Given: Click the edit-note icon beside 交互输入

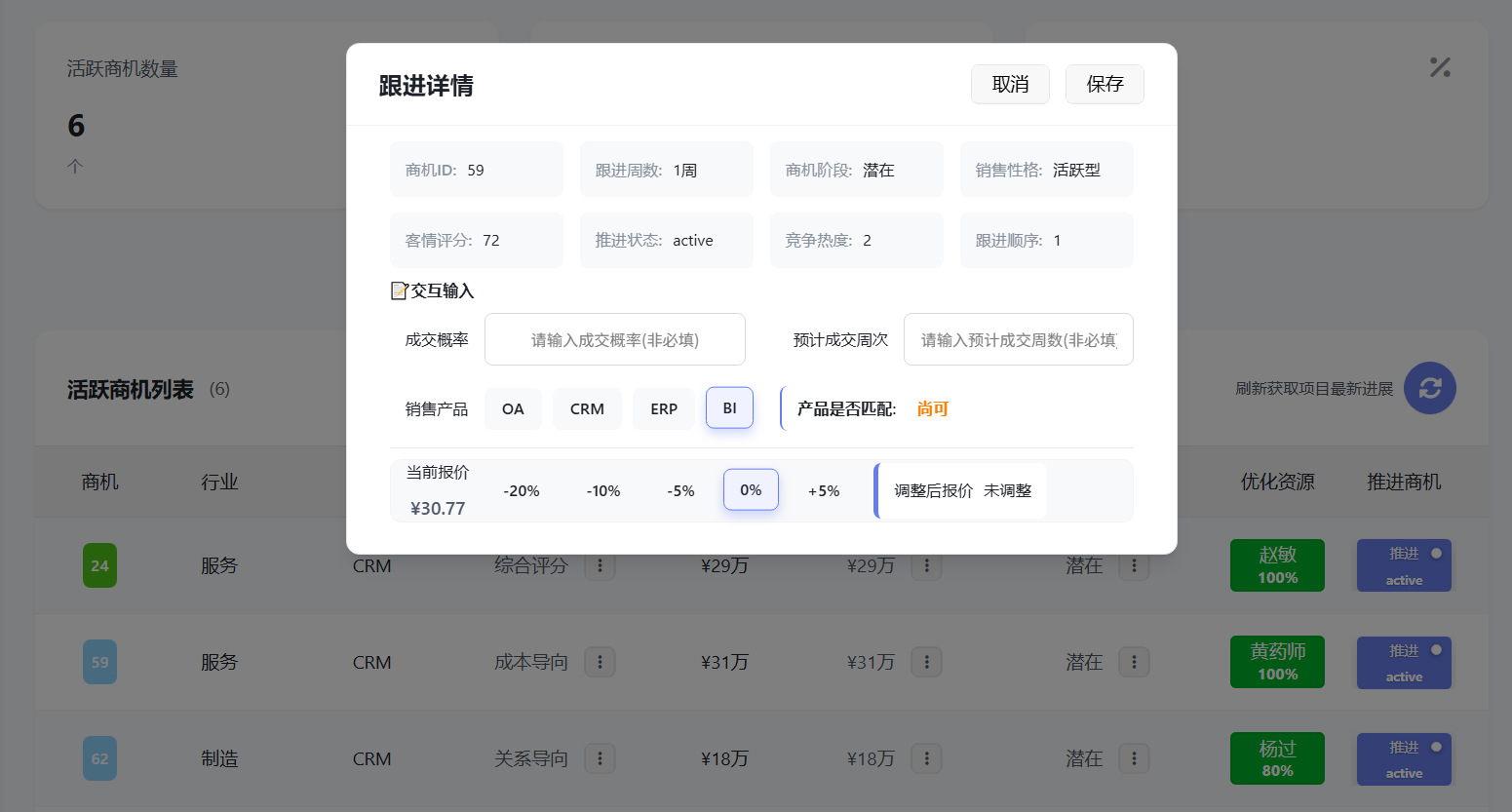Looking at the screenshot, I should point(399,290).
